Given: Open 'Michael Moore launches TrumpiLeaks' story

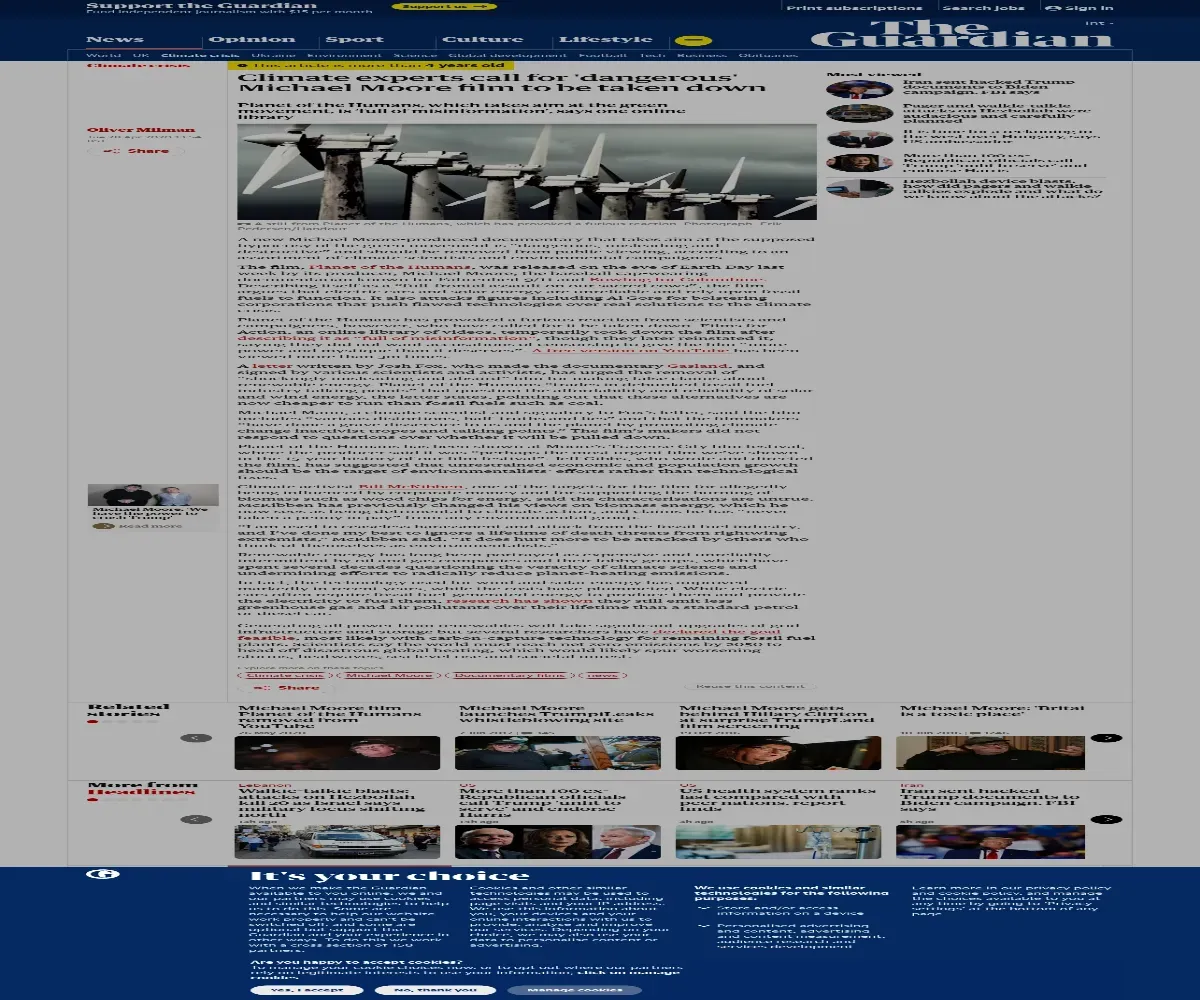Looking at the screenshot, I should click(555, 713).
